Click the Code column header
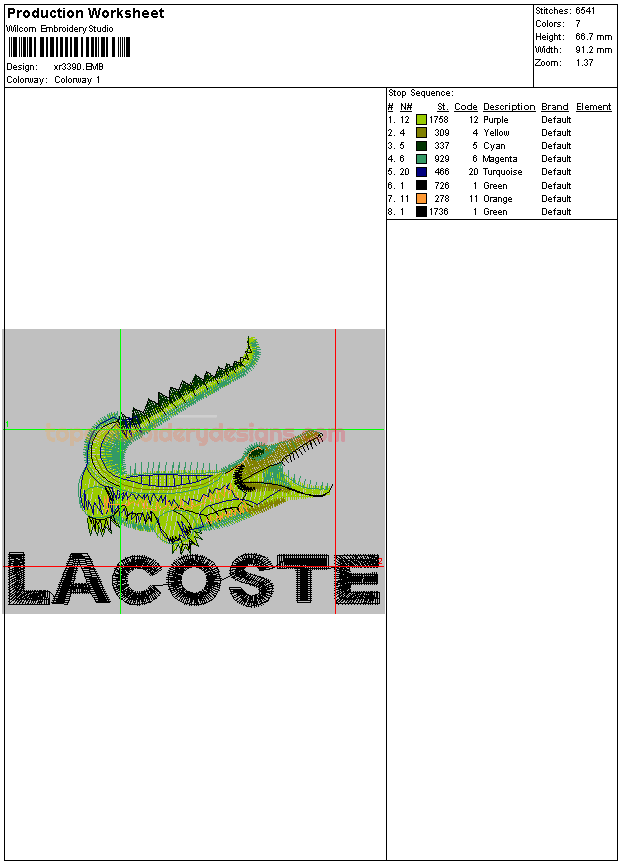The height and width of the screenshot is (861, 620). pyautogui.click(x=466, y=107)
